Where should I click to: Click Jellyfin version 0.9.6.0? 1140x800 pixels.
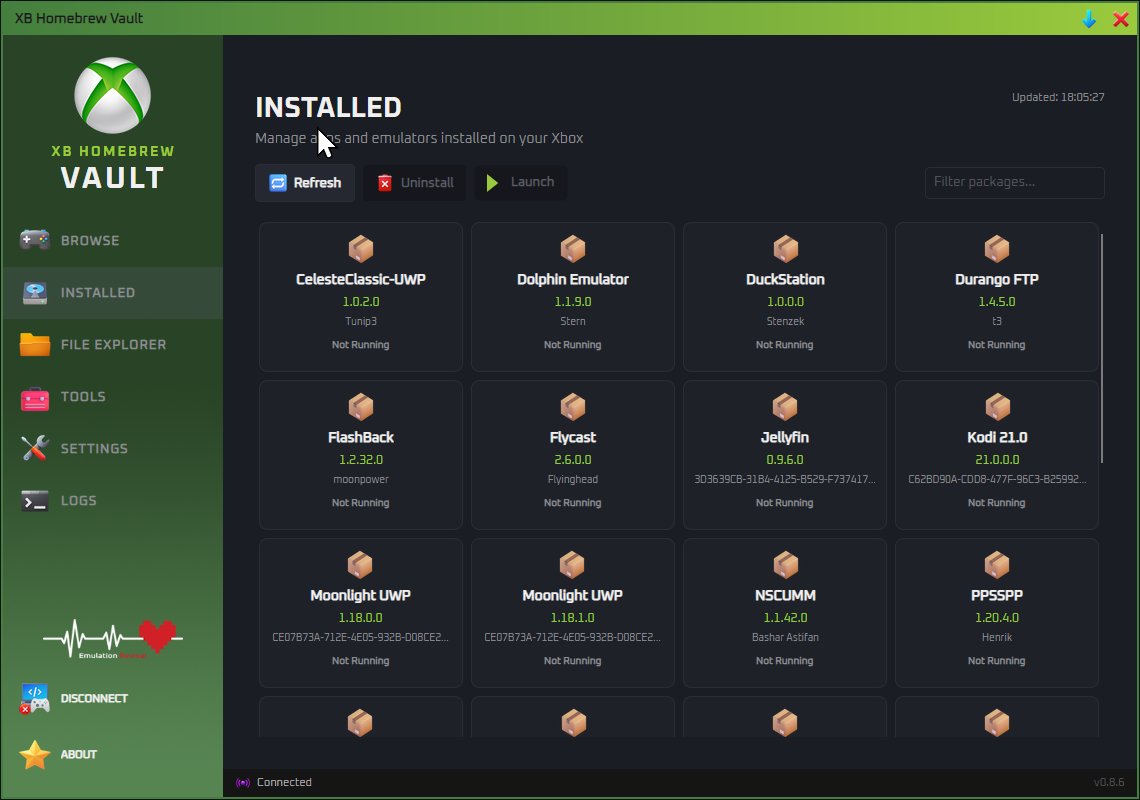point(785,460)
